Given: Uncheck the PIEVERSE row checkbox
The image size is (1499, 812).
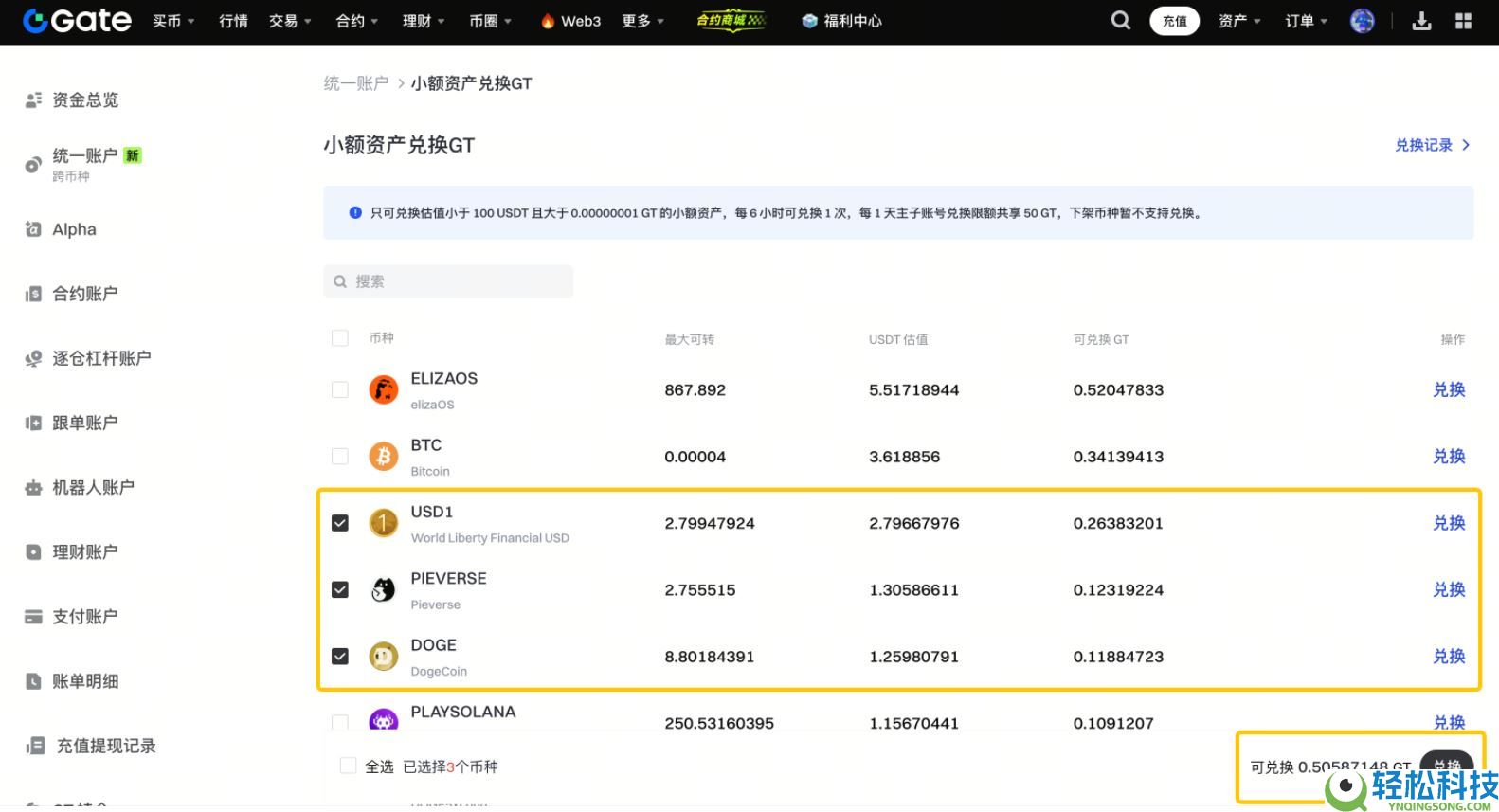Looking at the screenshot, I should pos(340,589).
